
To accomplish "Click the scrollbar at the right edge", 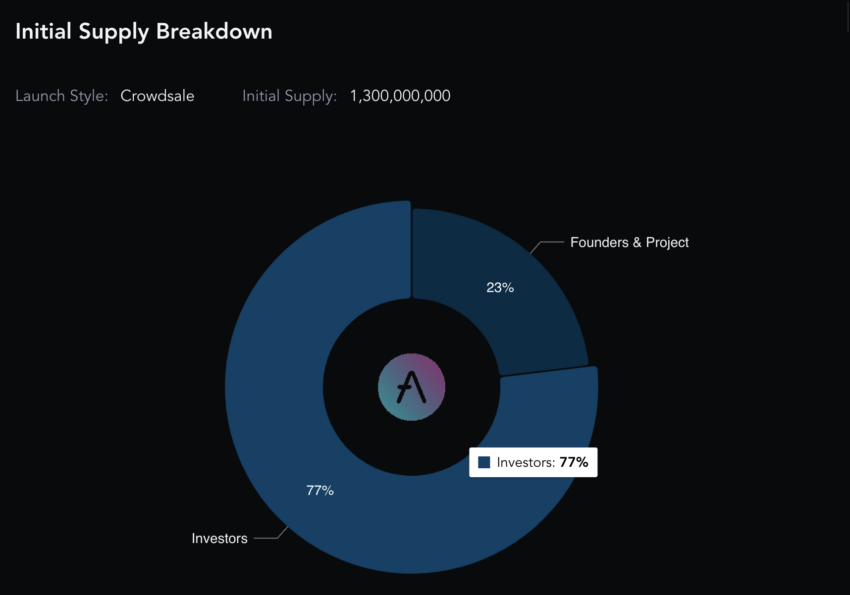I will click(x=848, y=16).
